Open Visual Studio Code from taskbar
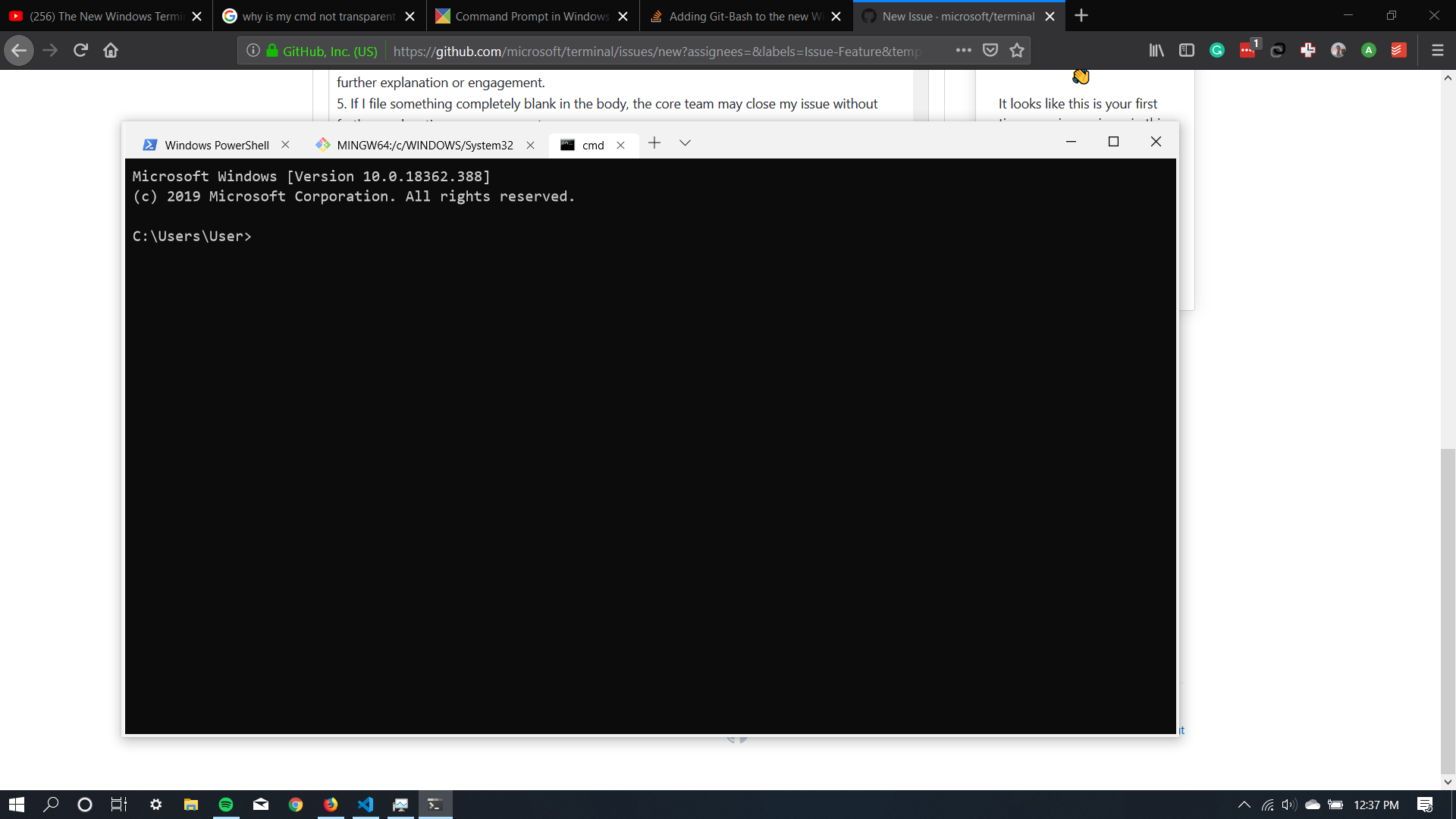 (x=366, y=805)
